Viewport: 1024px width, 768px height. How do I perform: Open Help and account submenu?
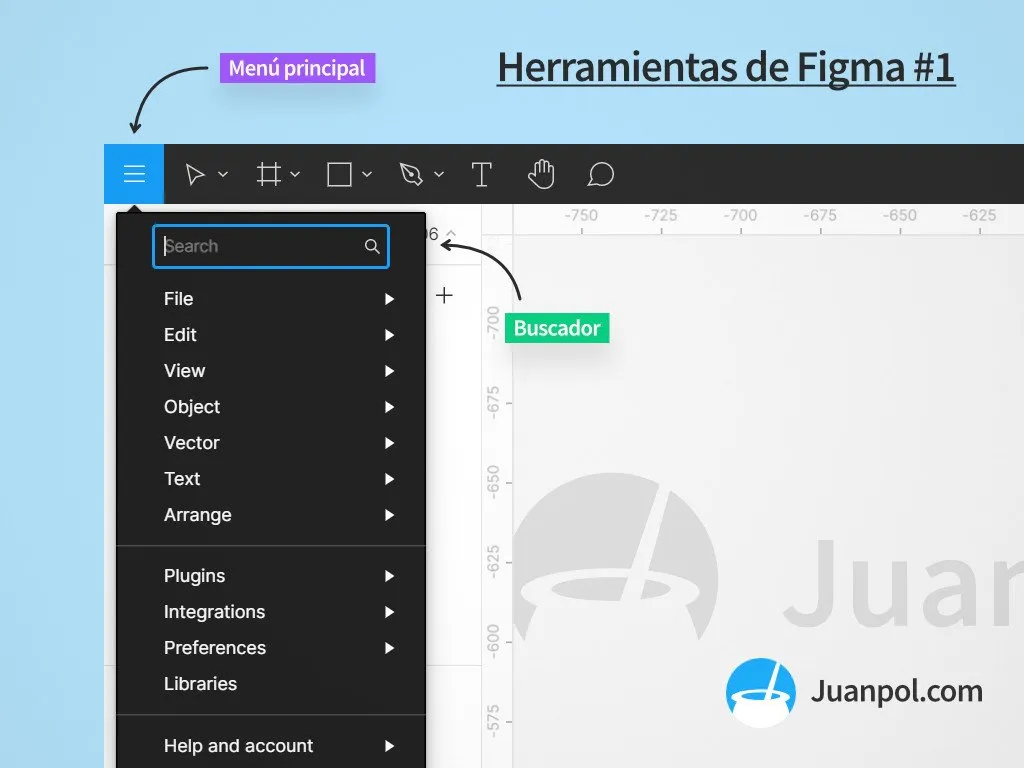pos(271,746)
